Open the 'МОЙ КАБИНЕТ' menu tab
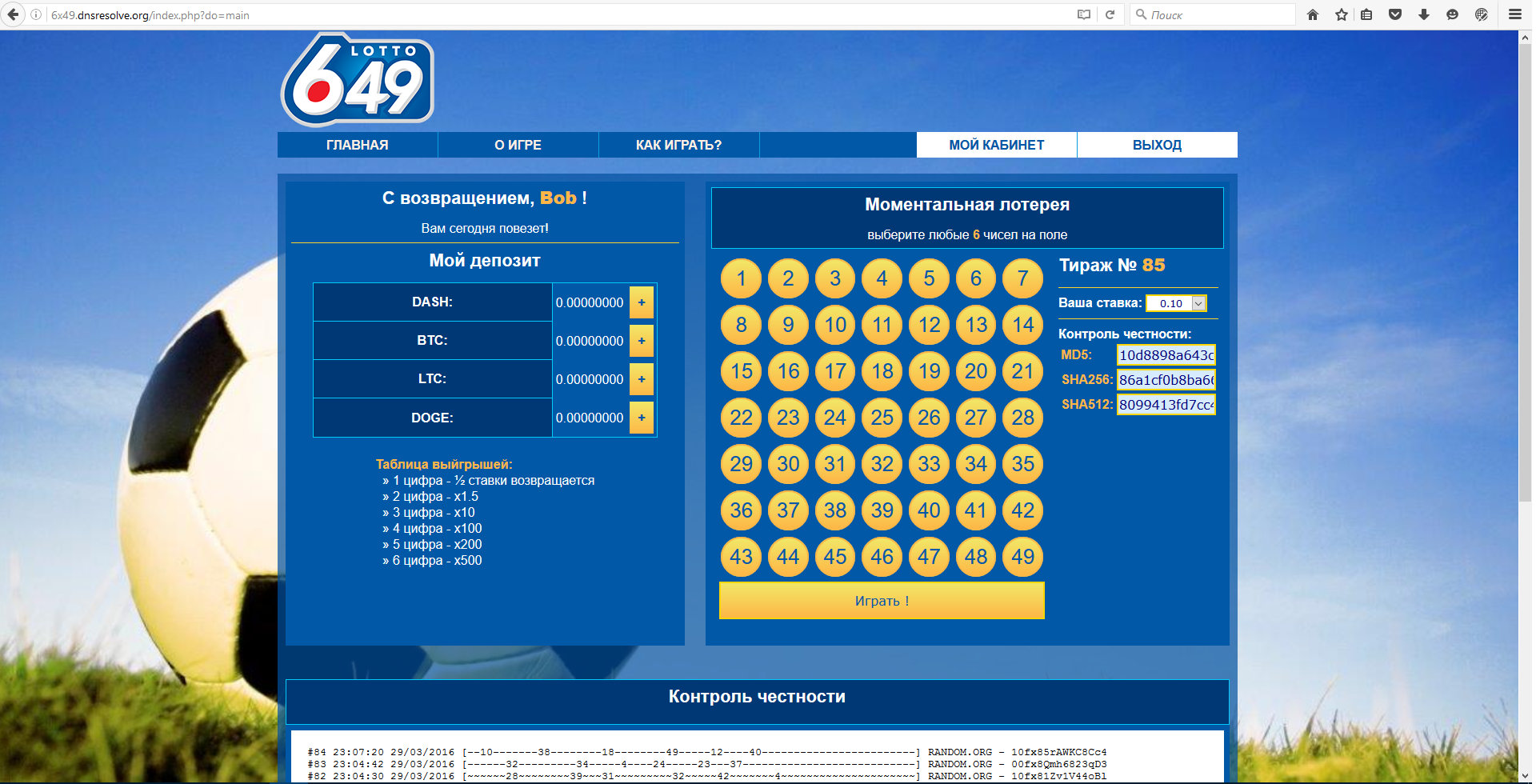Image resolution: width=1536 pixels, height=784 pixels. tap(996, 145)
